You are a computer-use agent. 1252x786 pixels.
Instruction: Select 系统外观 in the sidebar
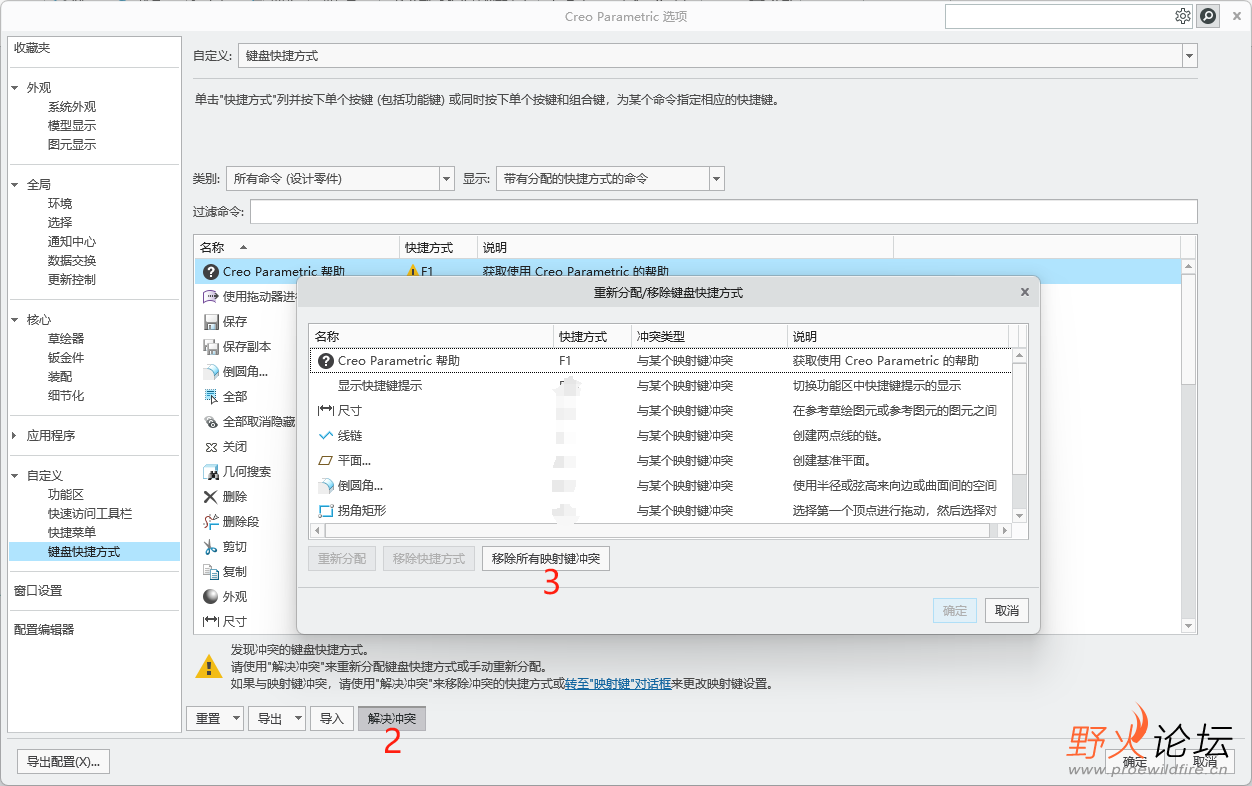point(72,107)
